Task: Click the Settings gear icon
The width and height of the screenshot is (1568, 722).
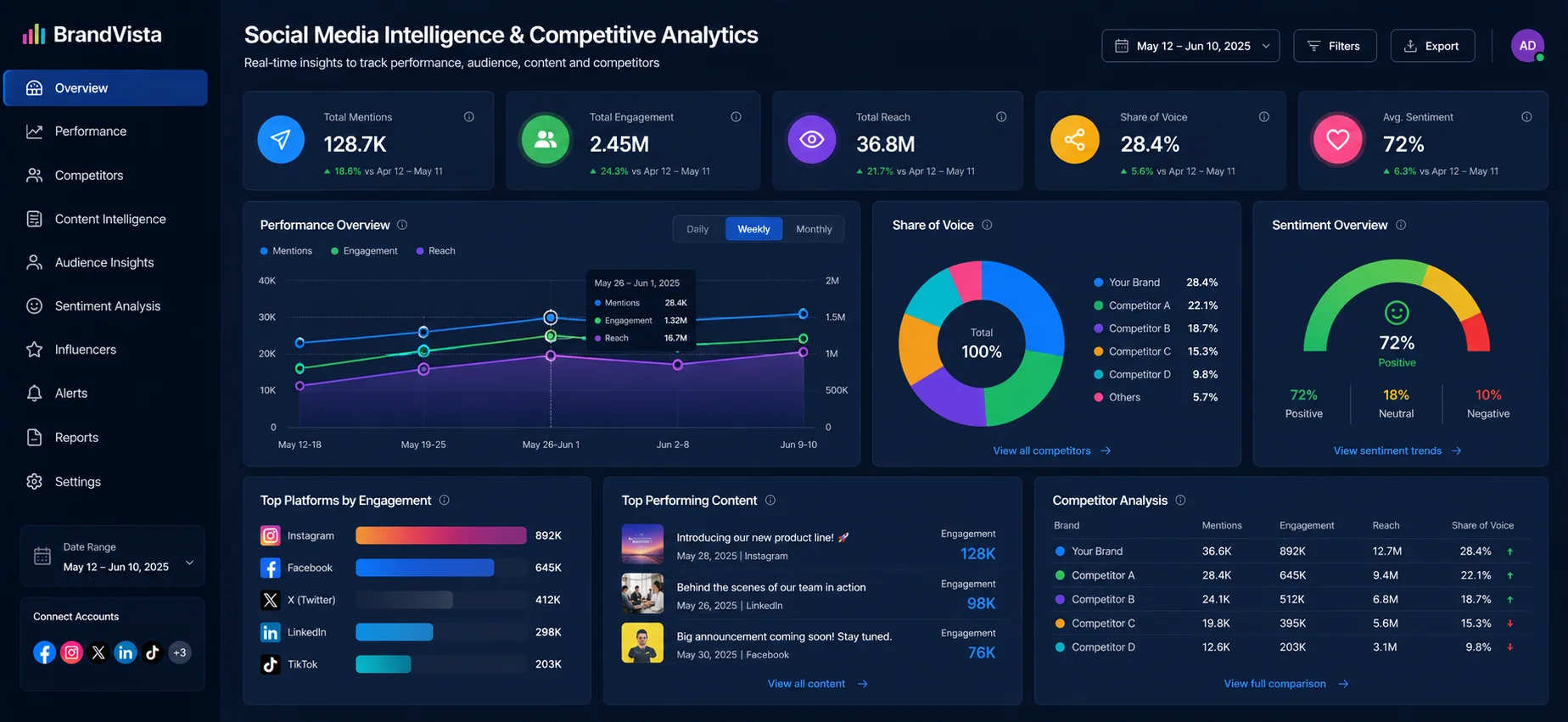Action: pyautogui.click(x=34, y=482)
